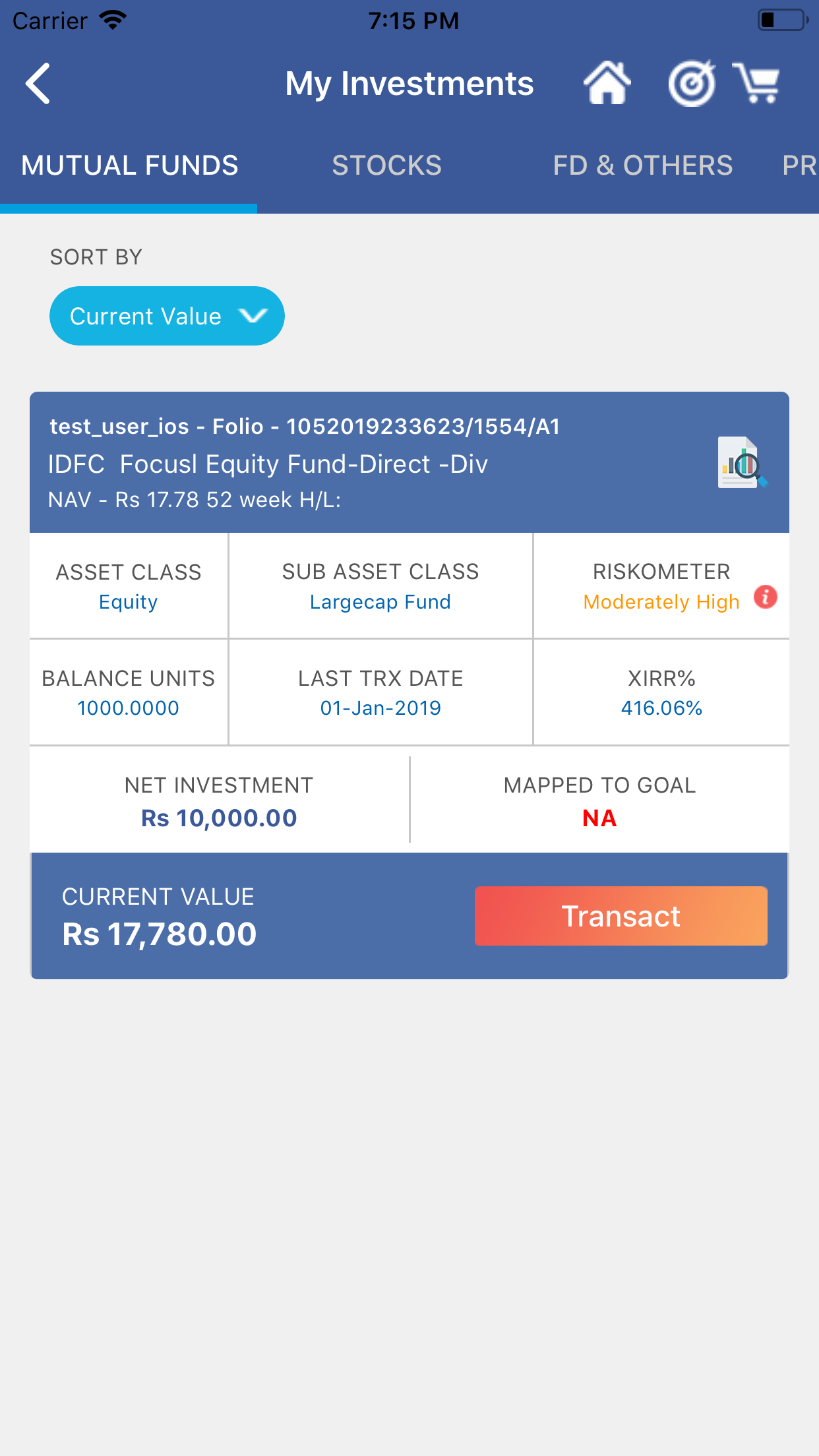Tap the Mapped to Goal NA value
Image resolution: width=819 pixels, height=1456 pixels.
(x=599, y=818)
